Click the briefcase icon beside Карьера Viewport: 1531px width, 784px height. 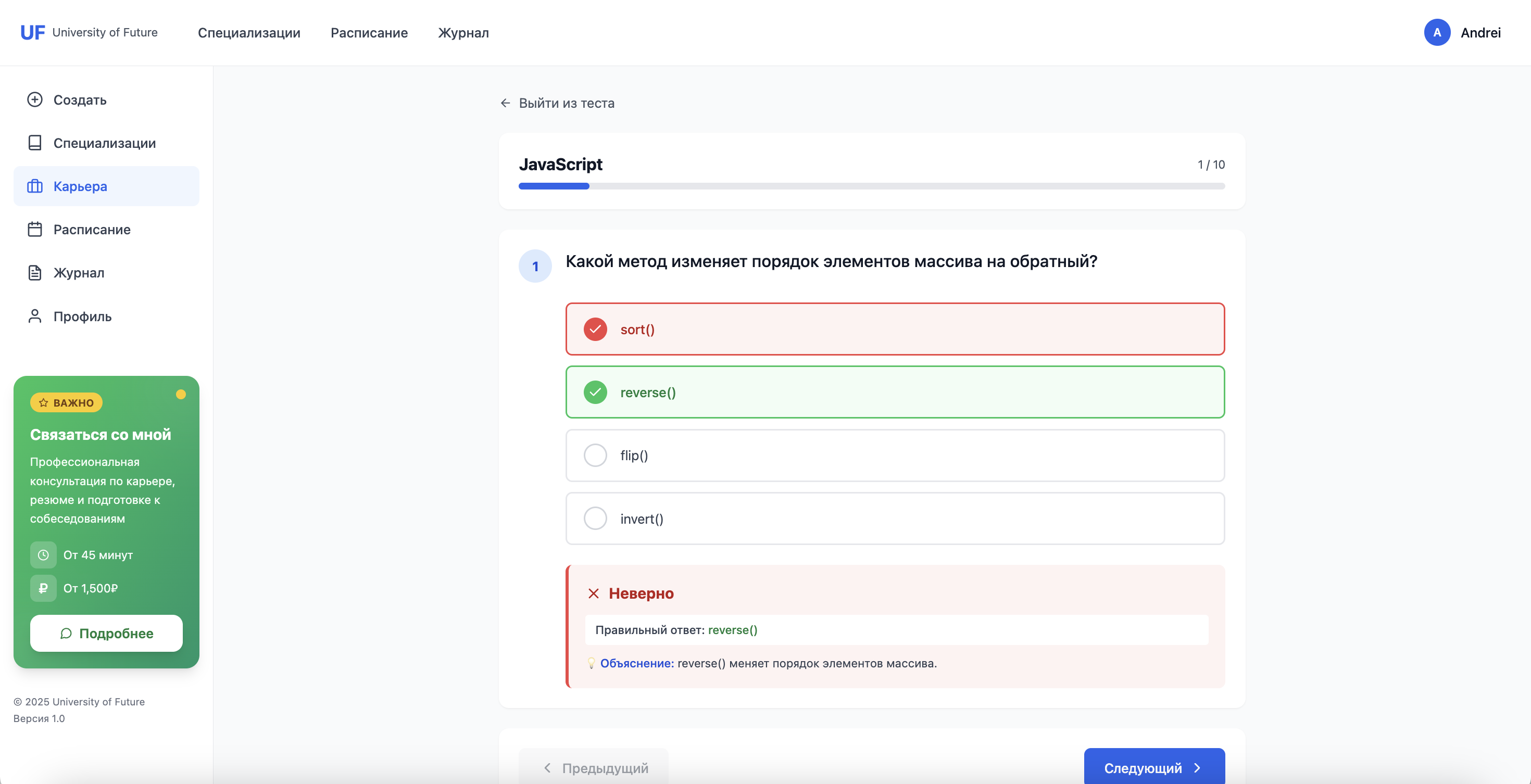coord(35,186)
